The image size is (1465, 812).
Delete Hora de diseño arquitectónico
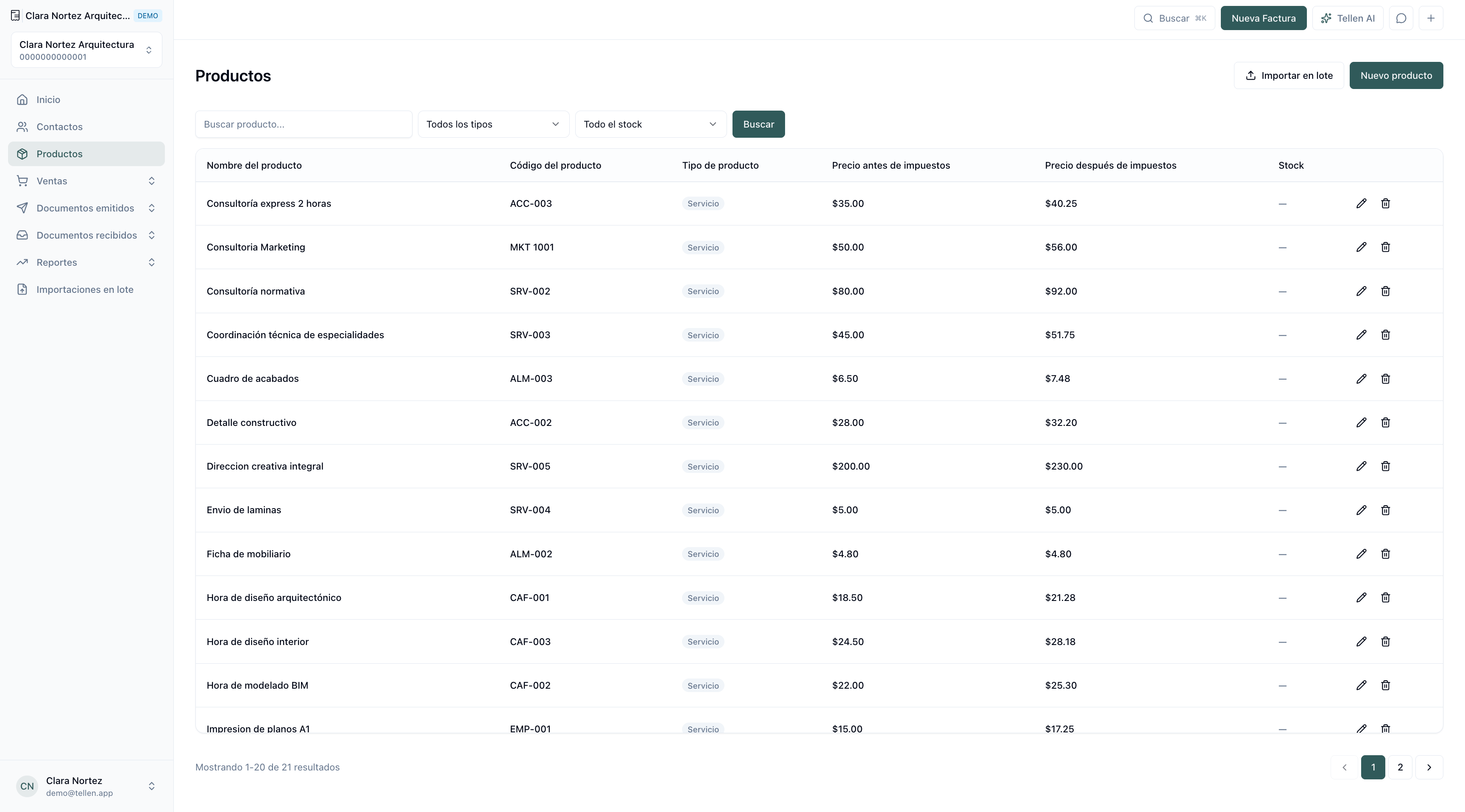(1385, 598)
